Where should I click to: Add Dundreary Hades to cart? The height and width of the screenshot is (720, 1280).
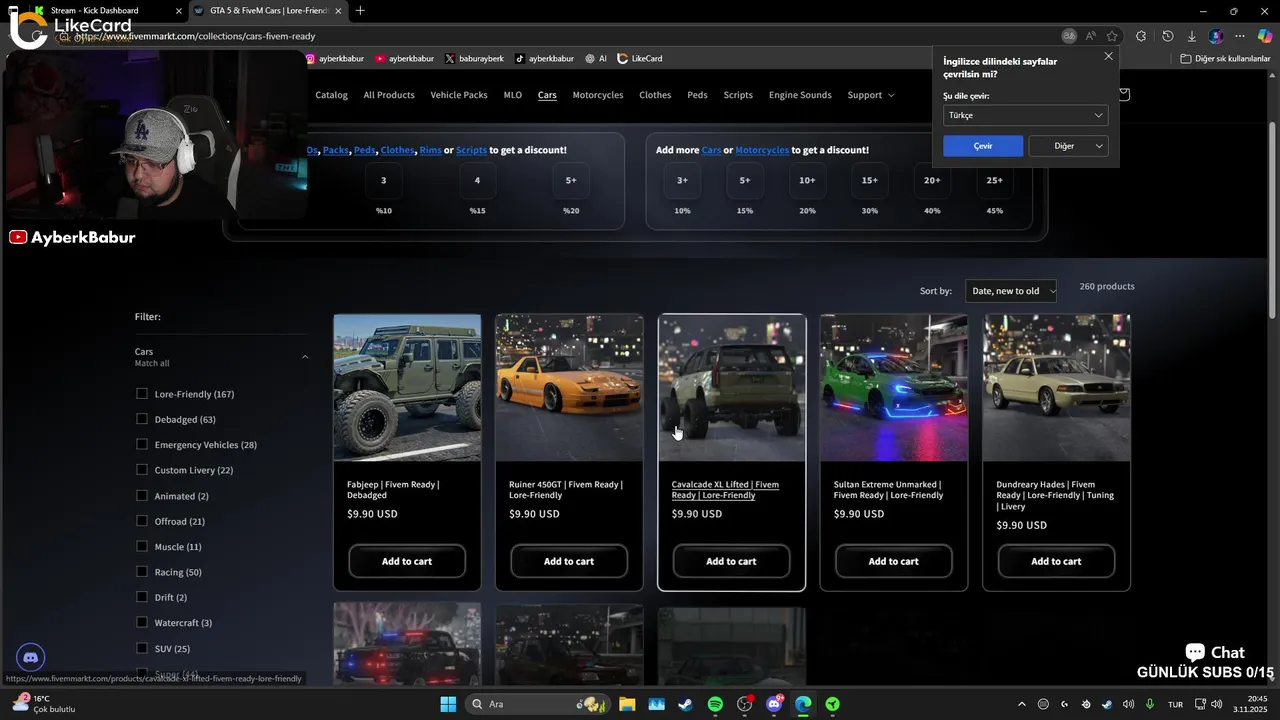(x=1056, y=561)
